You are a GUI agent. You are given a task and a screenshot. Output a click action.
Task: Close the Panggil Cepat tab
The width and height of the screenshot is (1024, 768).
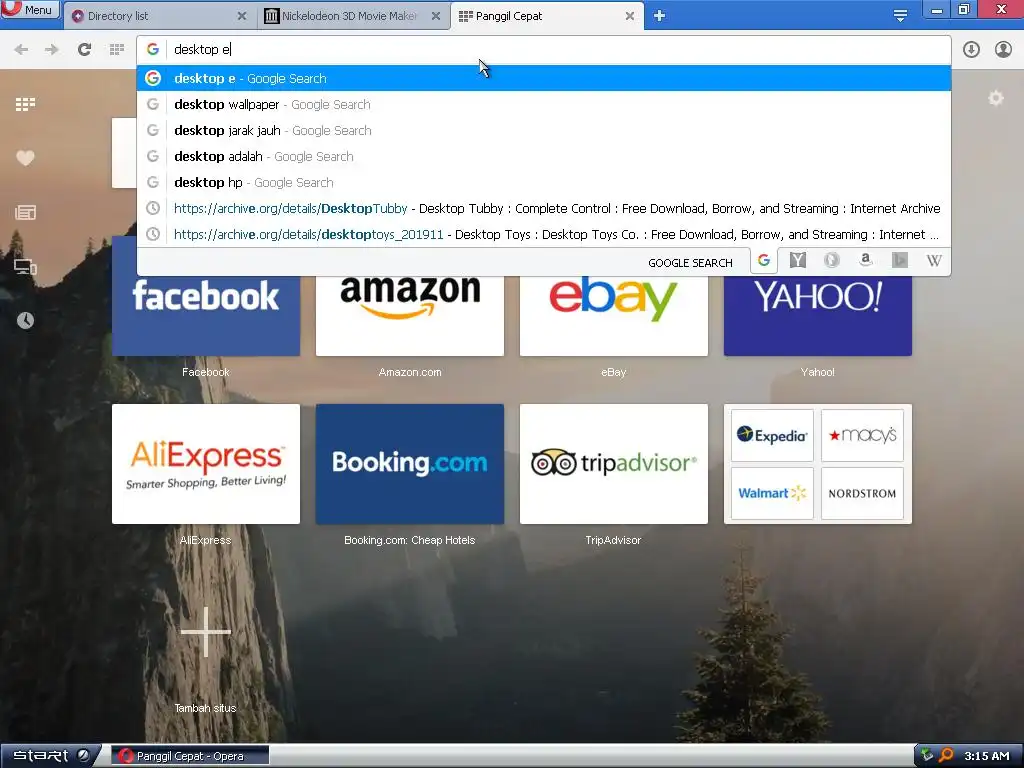[x=630, y=16]
